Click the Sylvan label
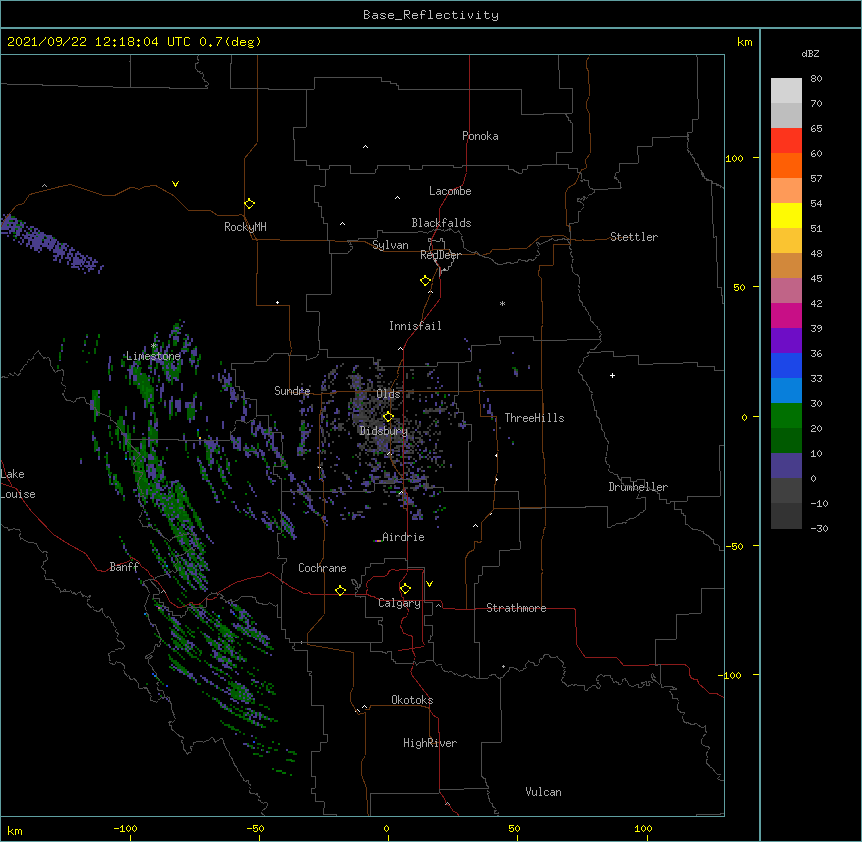Image resolution: width=862 pixels, height=842 pixels. click(x=390, y=245)
